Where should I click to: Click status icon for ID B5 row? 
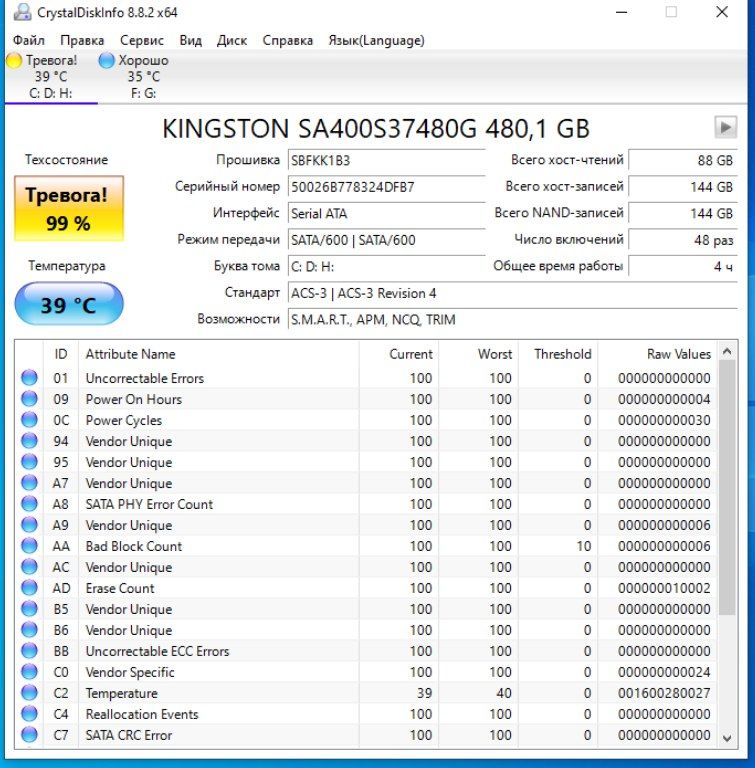click(29, 609)
